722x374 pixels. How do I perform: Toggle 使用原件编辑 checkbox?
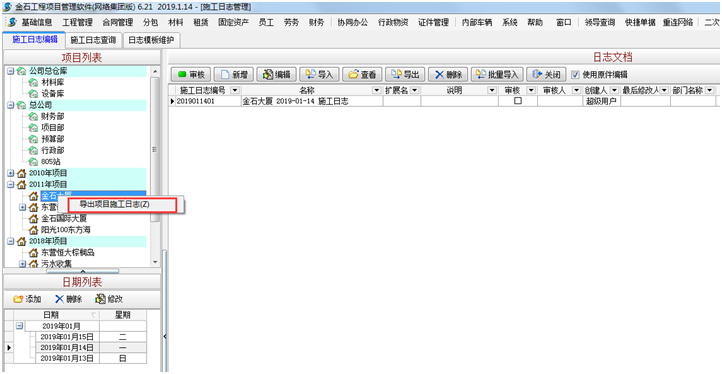(575, 75)
